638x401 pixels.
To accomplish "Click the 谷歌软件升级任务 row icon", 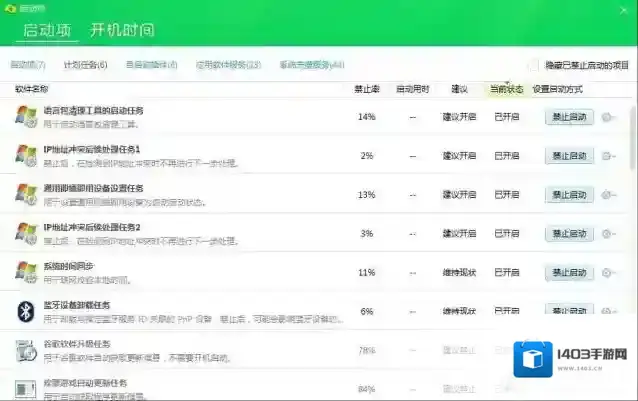I will pyautogui.click(x=26, y=350).
